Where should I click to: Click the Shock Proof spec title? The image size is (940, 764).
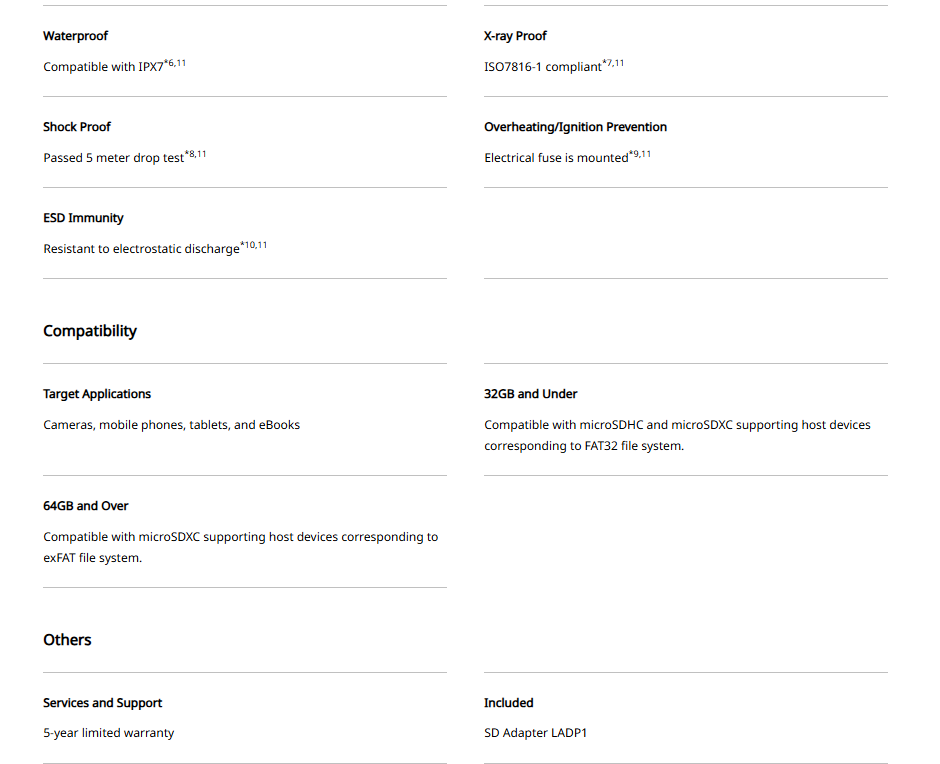coord(77,127)
